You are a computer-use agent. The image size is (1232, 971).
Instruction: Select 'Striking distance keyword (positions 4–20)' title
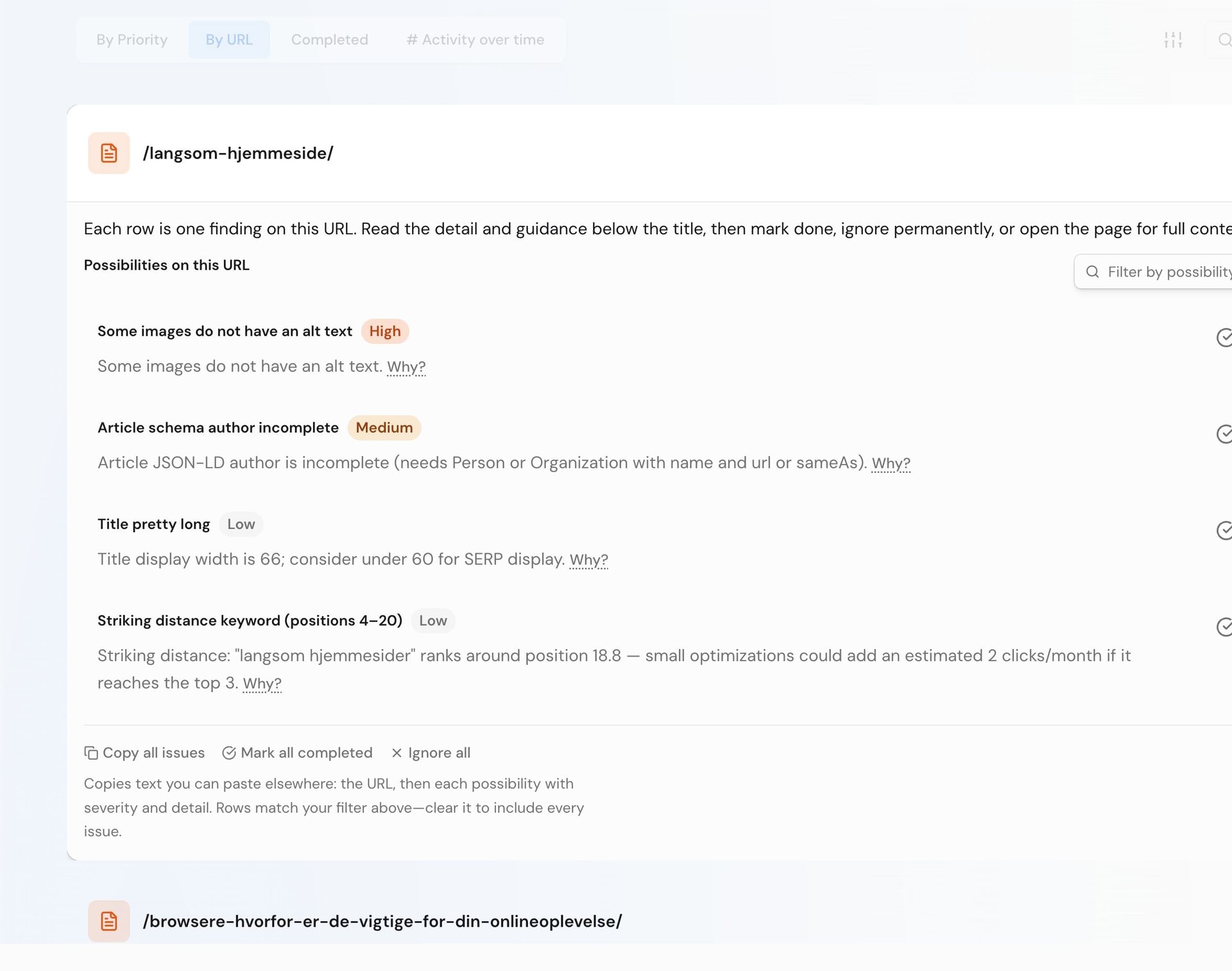click(250, 621)
